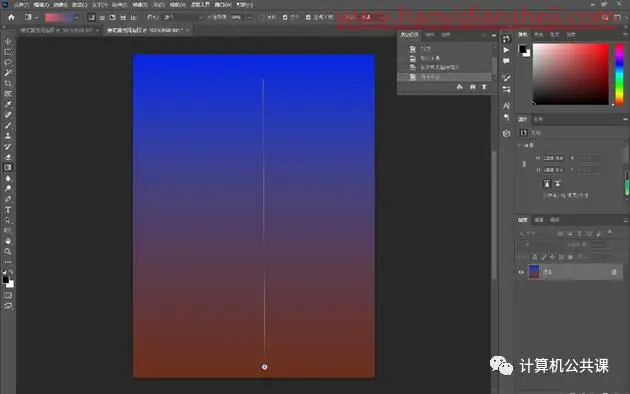630x394 pixels.
Task: Select the Horizontal Type tool
Action: pos(8,209)
